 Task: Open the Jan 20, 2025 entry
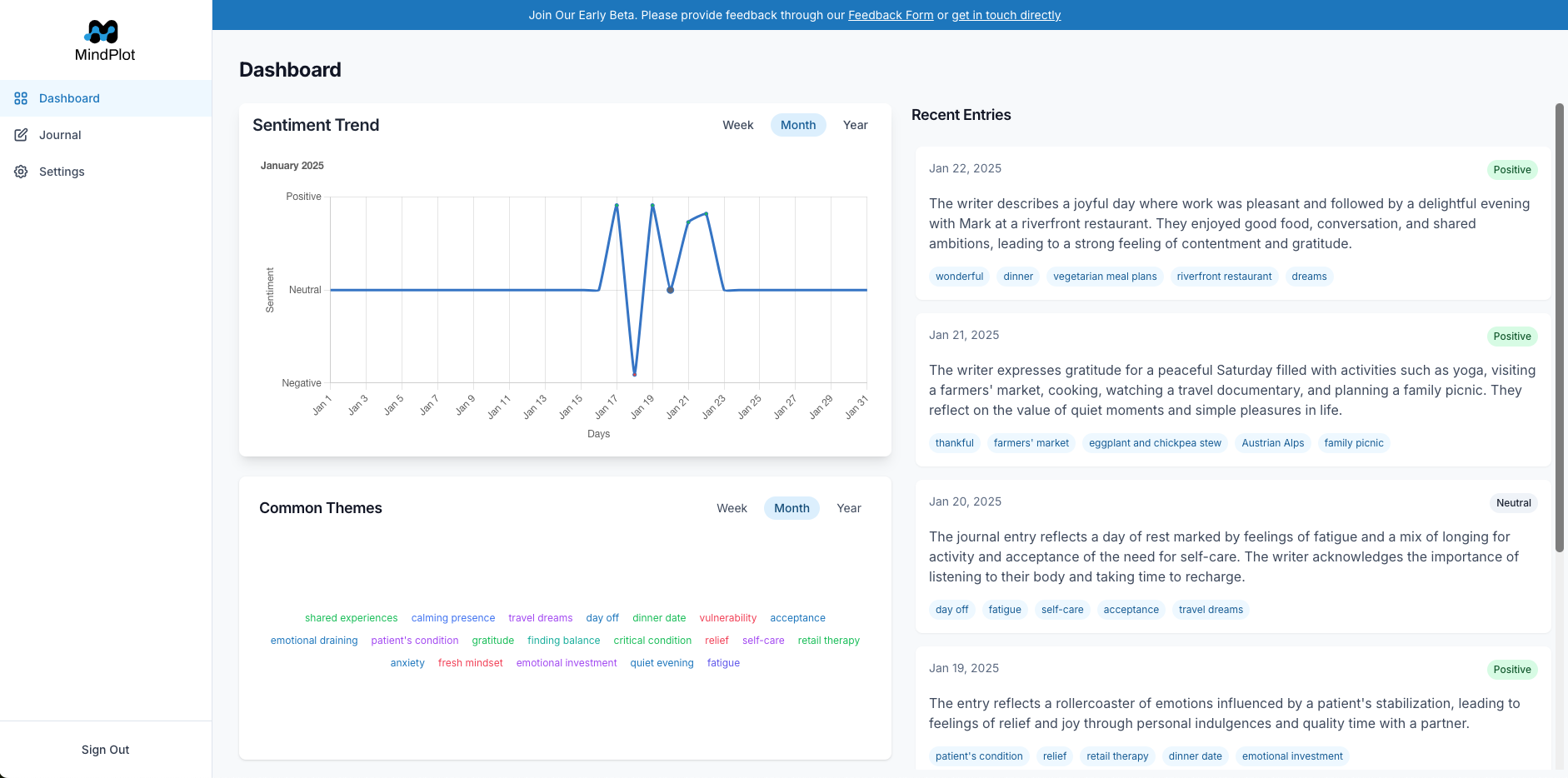[1233, 556]
